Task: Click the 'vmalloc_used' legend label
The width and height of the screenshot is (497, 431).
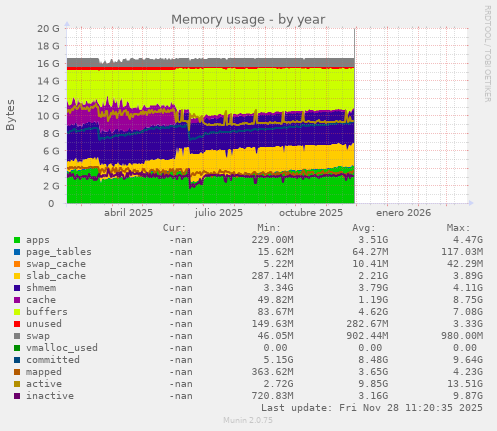Action: pos(62,348)
